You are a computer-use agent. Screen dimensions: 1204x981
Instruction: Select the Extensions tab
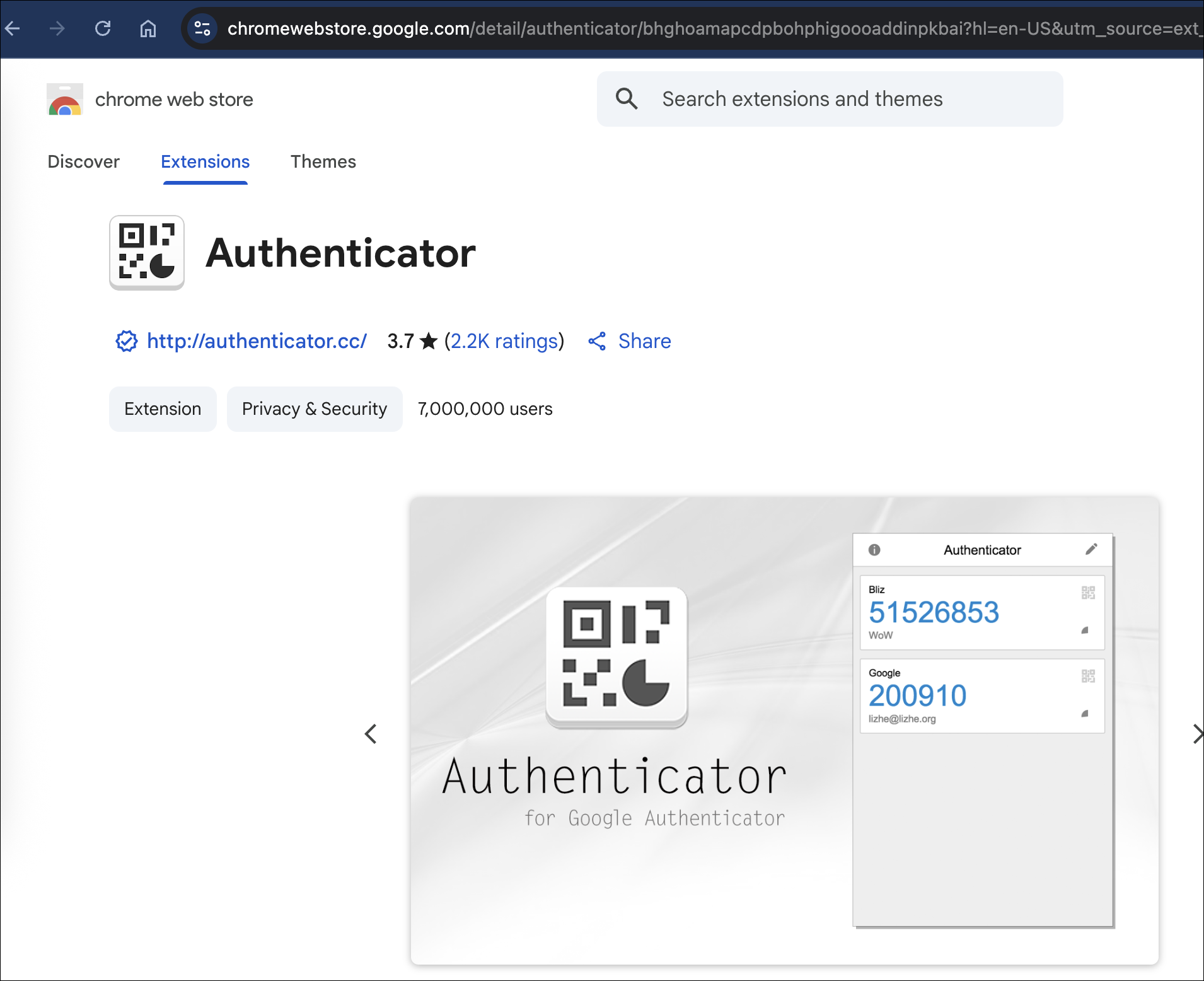(205, 162)
